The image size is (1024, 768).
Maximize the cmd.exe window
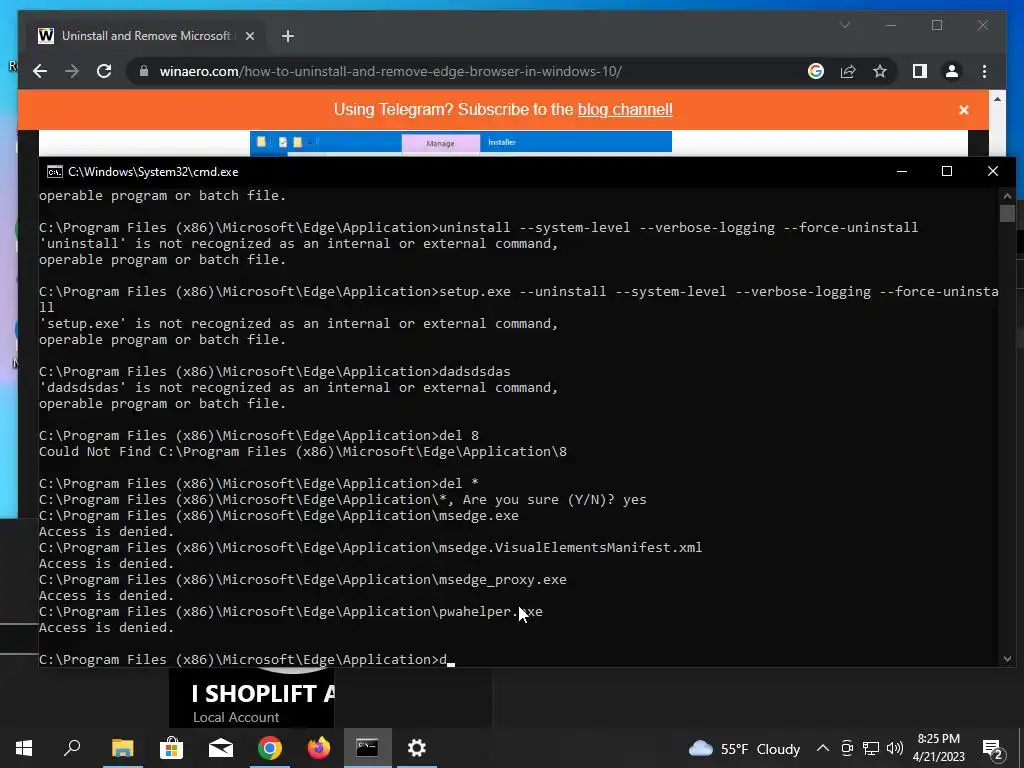point(947,171)
